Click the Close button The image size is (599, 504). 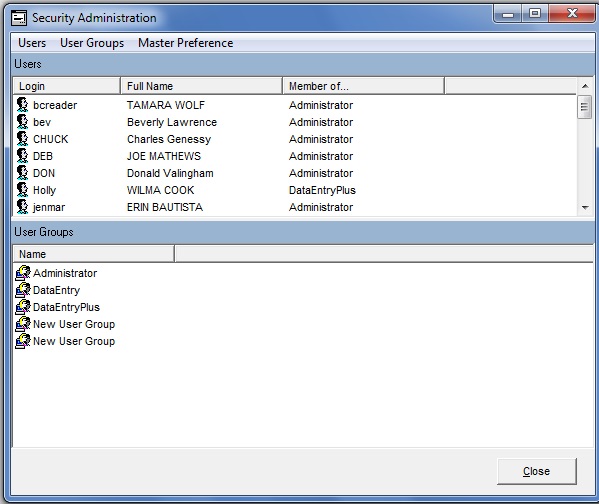click(537, 471)
